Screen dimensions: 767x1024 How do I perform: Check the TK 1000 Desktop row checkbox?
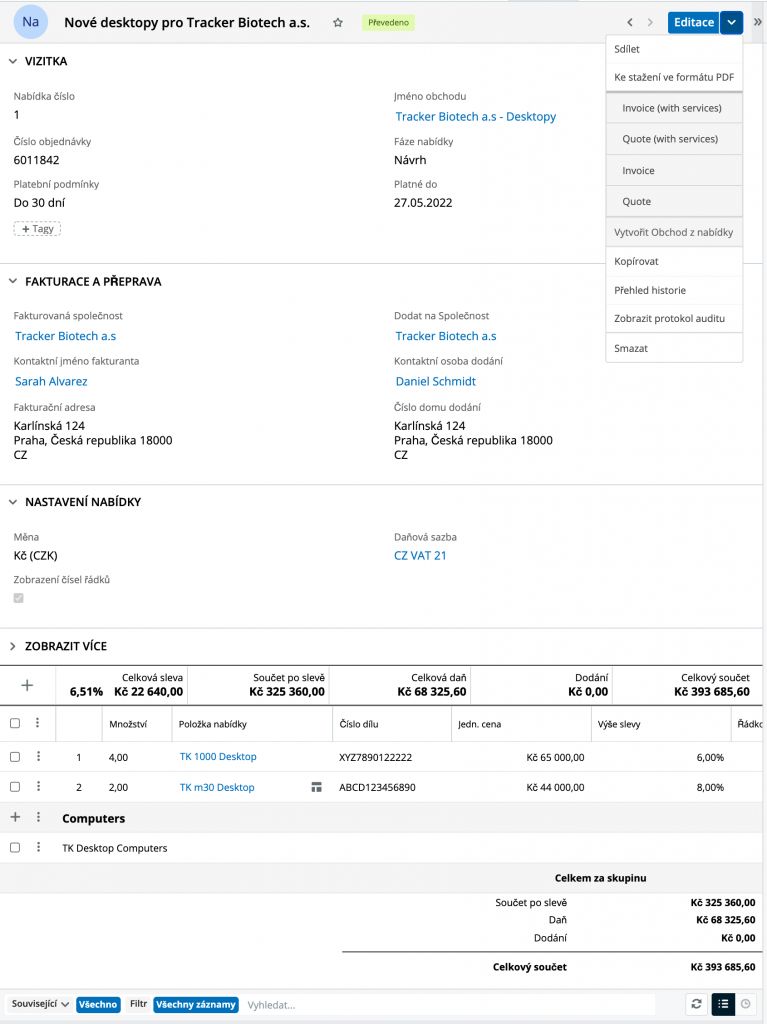[x=15, y=757]
